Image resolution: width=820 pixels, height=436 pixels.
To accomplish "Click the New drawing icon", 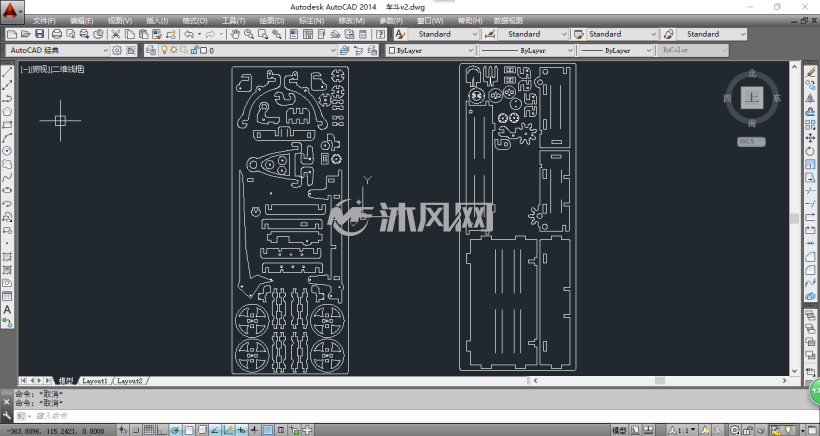I will pyautogui.click(x=13, y=34).
